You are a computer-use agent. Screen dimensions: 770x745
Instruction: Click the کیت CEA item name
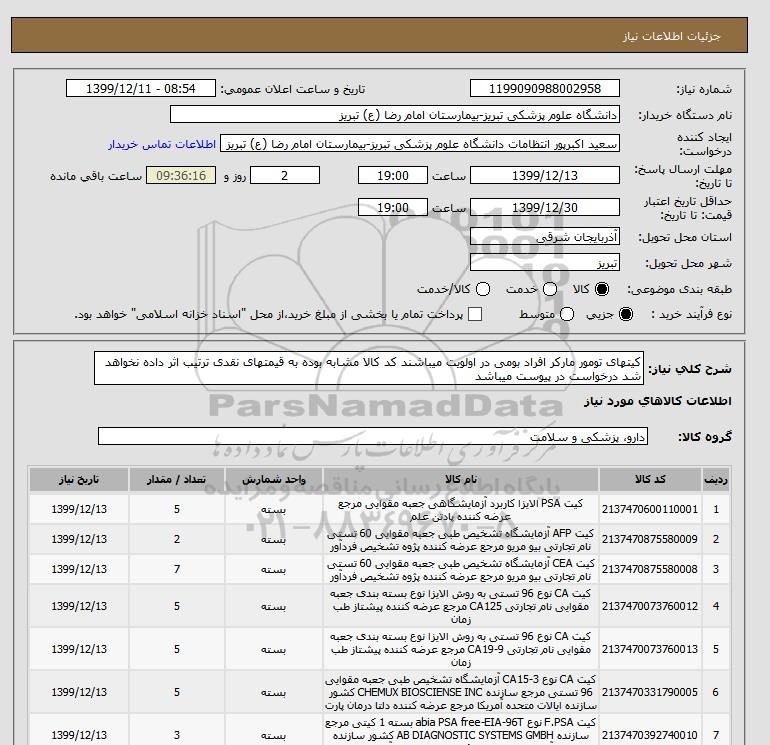coord(461,570)
